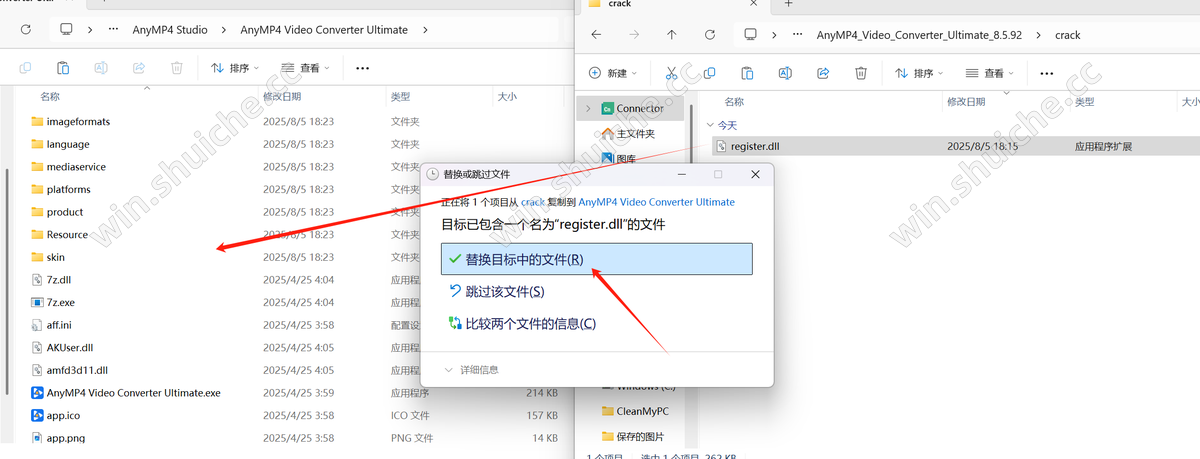Select the product folder
The width and height of the screenshot is (1200, 459).
tap(65, 212)
